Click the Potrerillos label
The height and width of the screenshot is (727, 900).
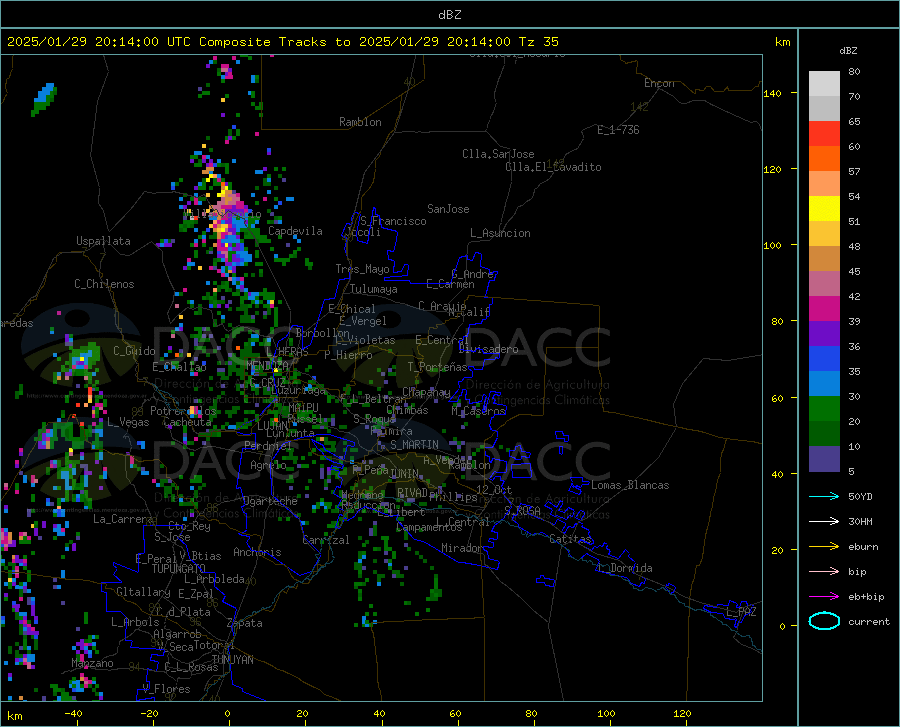tap(183, 411)
